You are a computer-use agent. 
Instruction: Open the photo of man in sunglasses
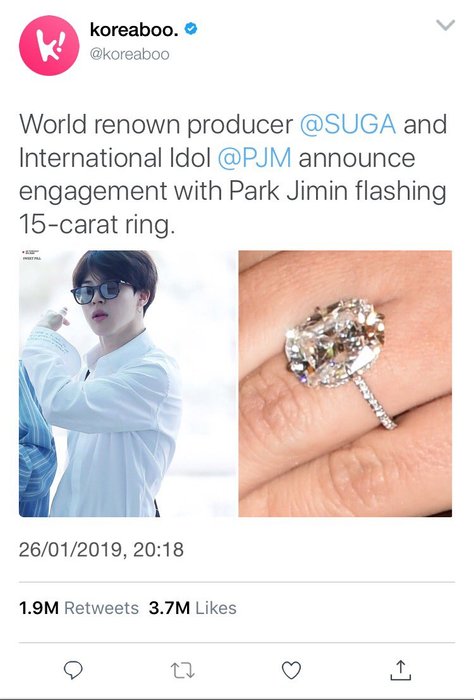(127, 383)
